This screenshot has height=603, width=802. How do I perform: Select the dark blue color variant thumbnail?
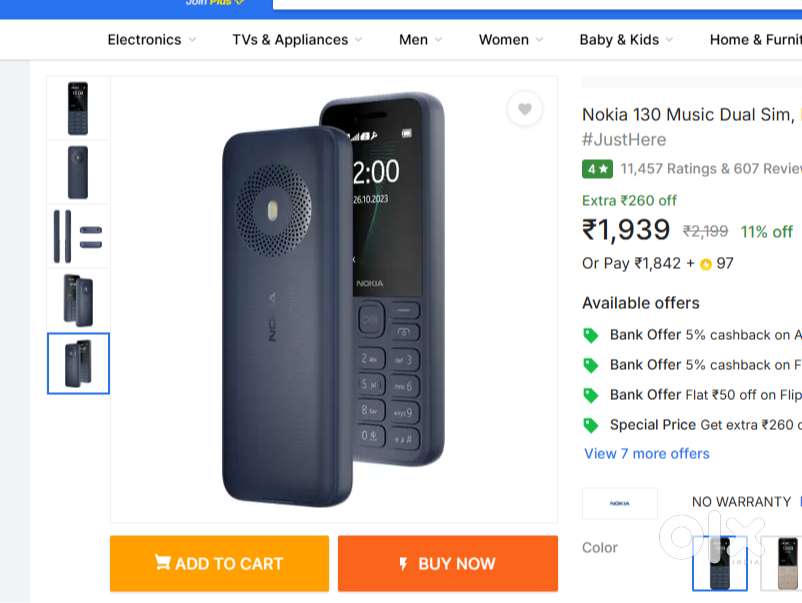720,565
